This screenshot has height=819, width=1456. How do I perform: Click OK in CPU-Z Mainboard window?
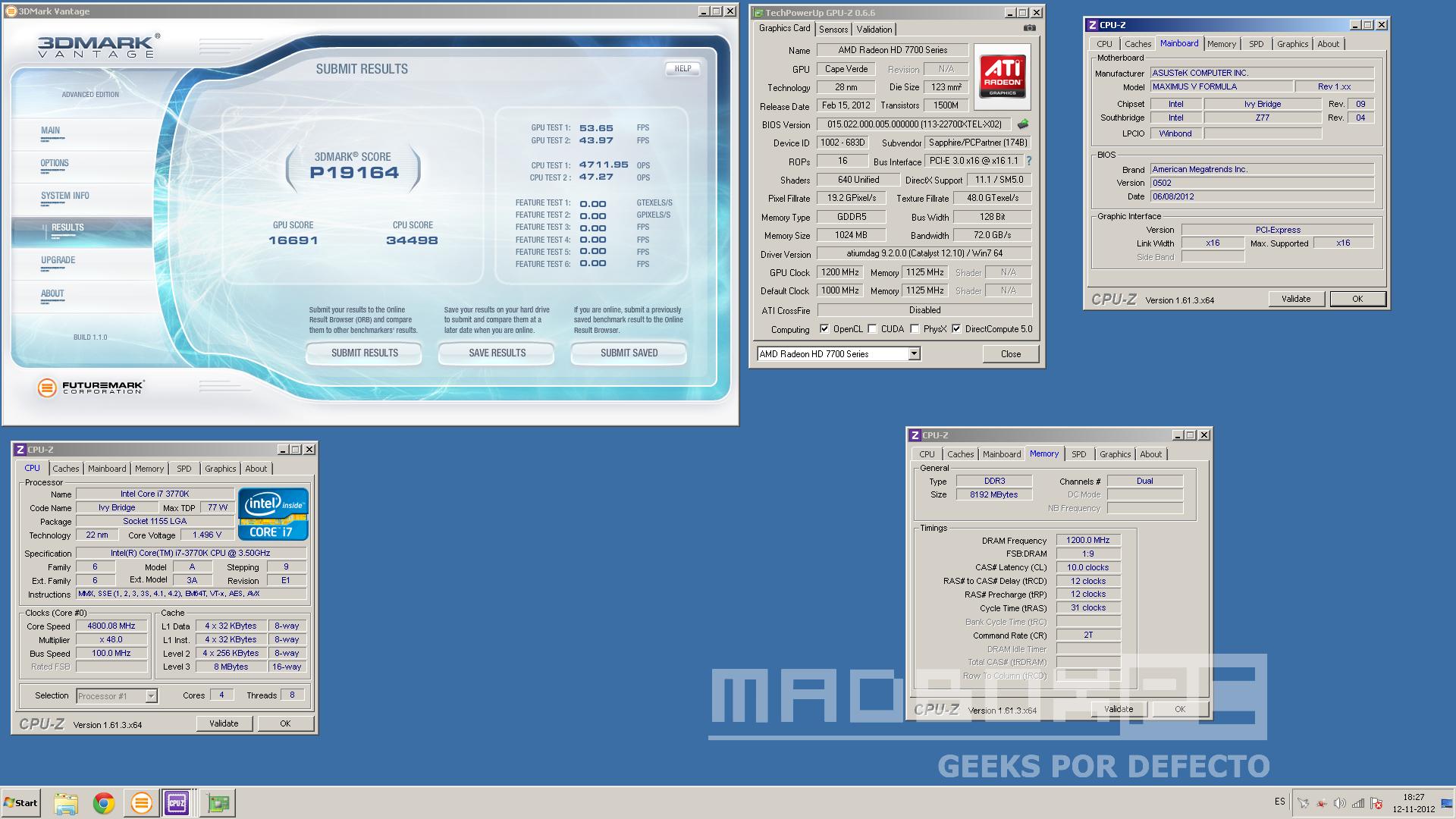(1357, 299)
